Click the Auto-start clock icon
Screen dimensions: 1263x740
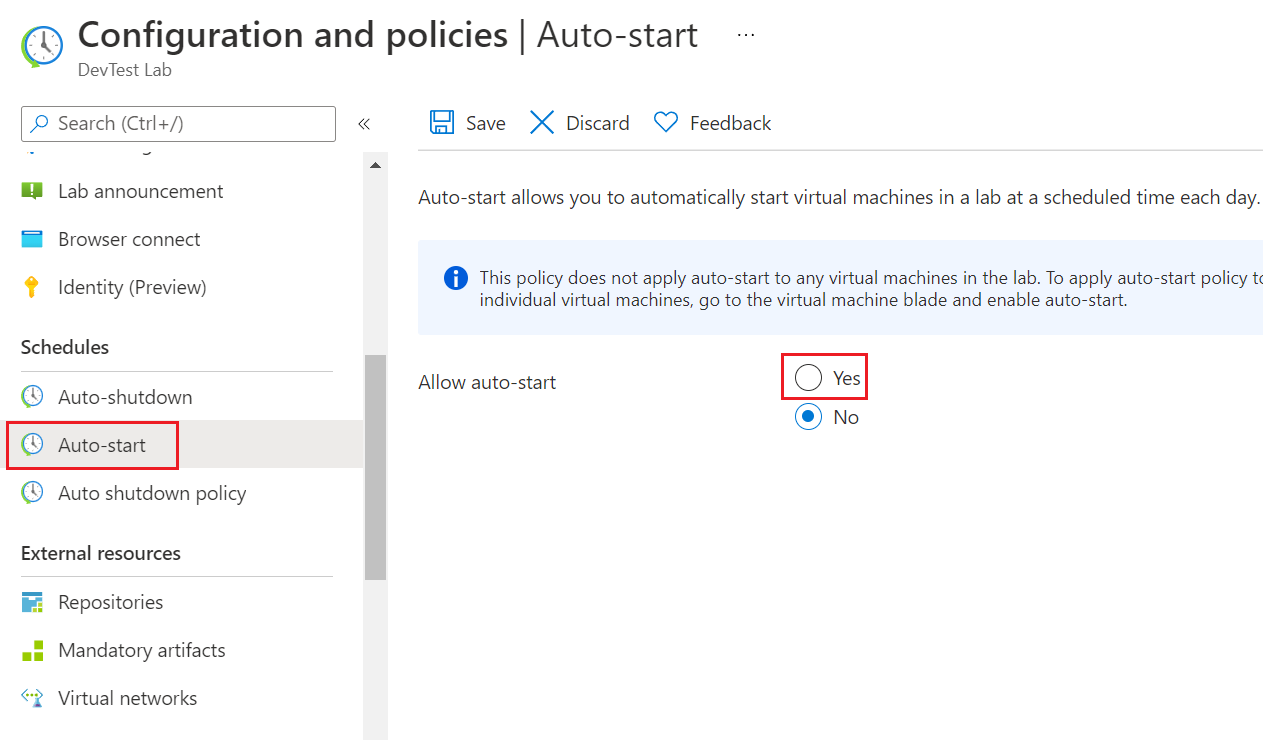coord(32,445)
